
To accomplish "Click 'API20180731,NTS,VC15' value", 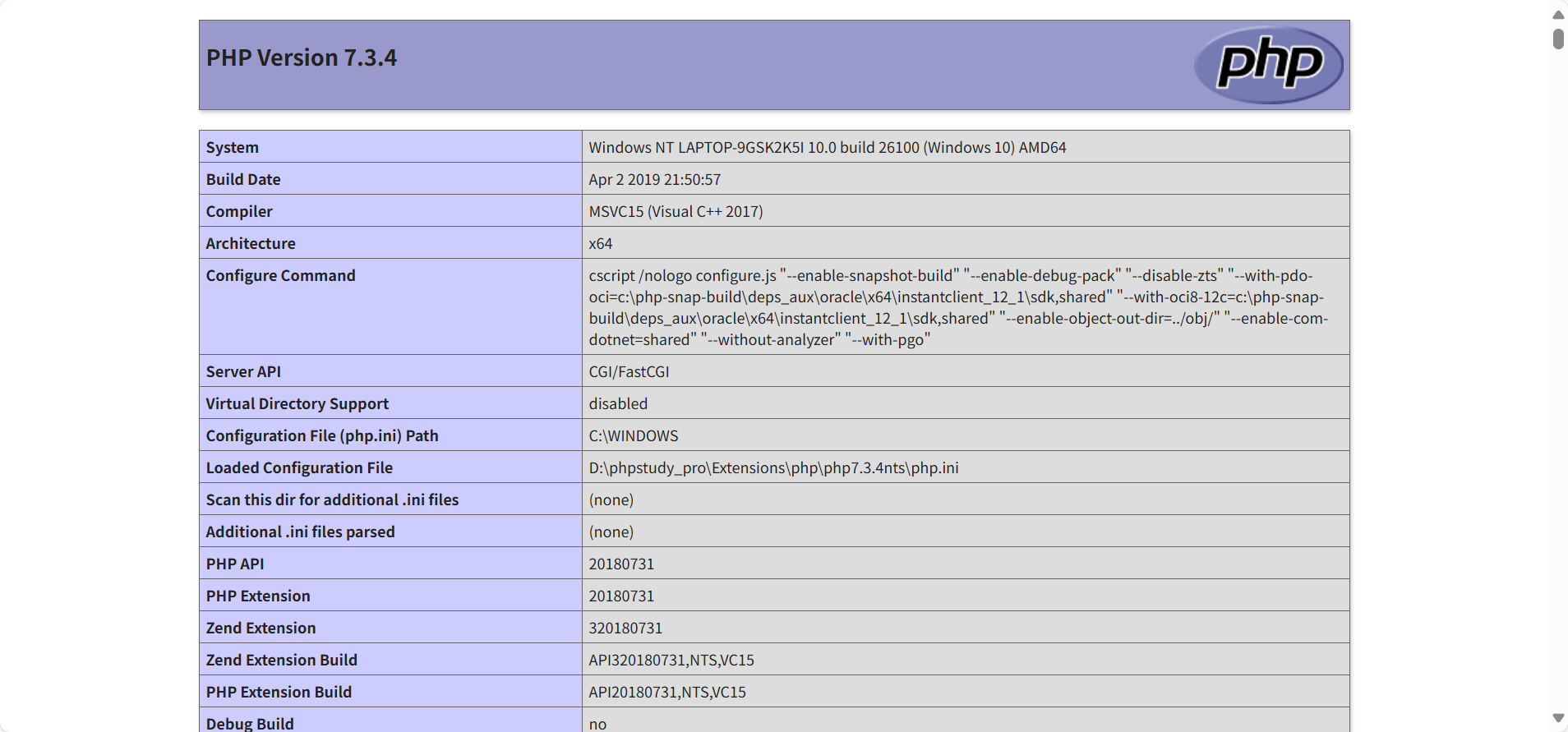I will point(667,692).
